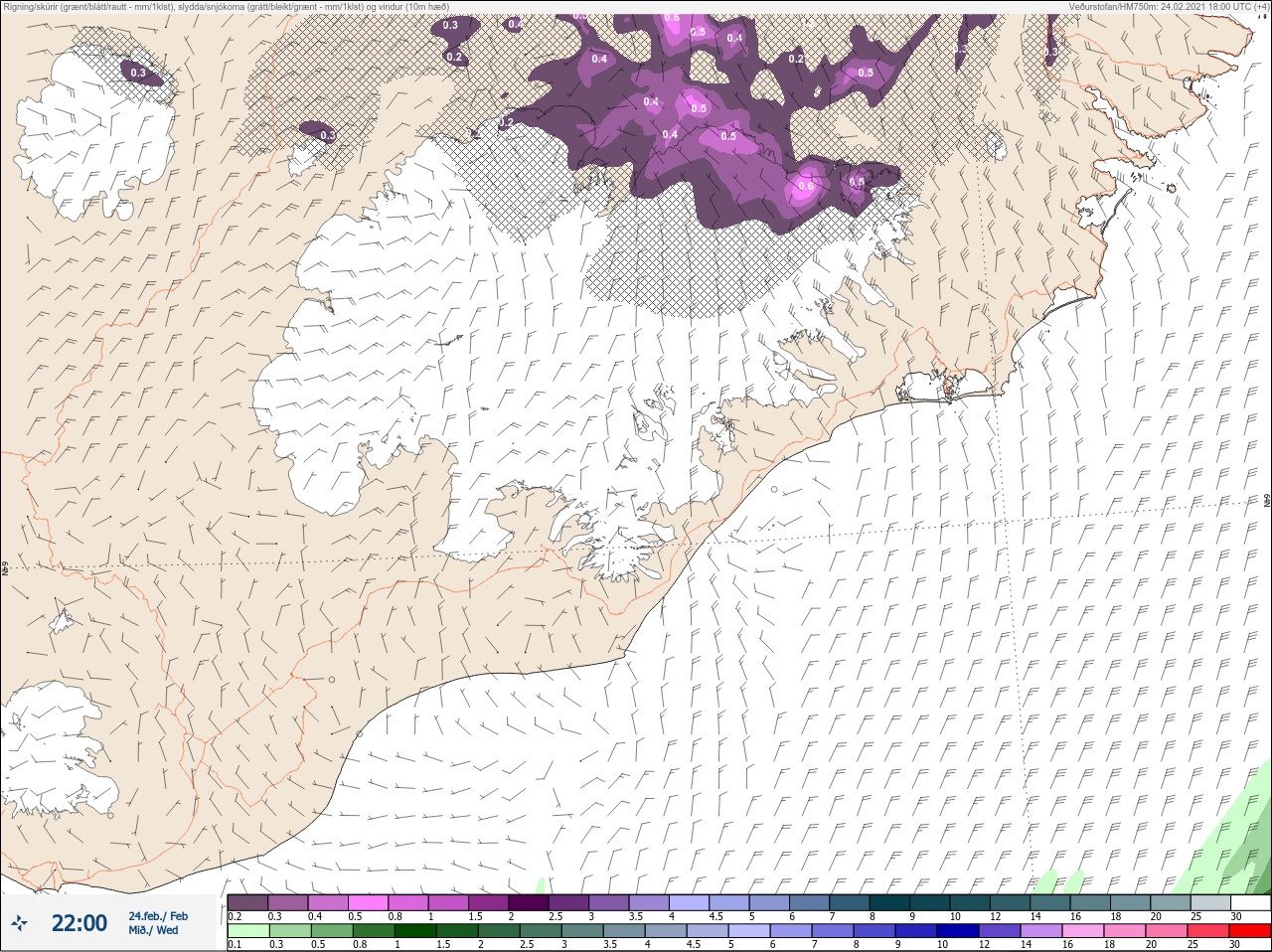The image size is (1272, 952).
Task: Click upper legend white swatch above 30
Action: click(x=1250, y=902)
